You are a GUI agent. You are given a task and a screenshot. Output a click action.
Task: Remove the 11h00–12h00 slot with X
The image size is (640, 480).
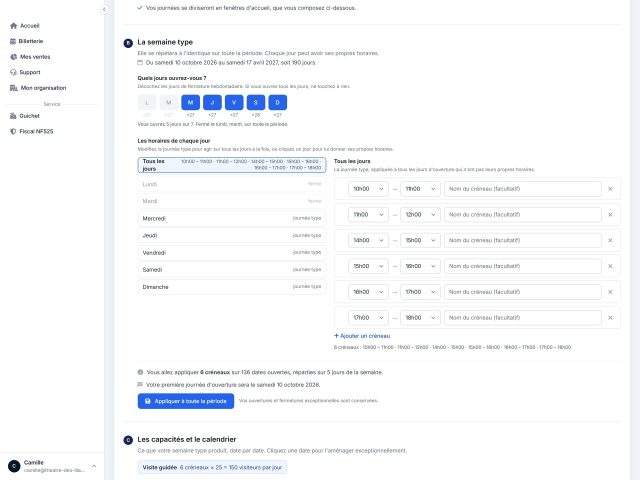tap(610, 215)
